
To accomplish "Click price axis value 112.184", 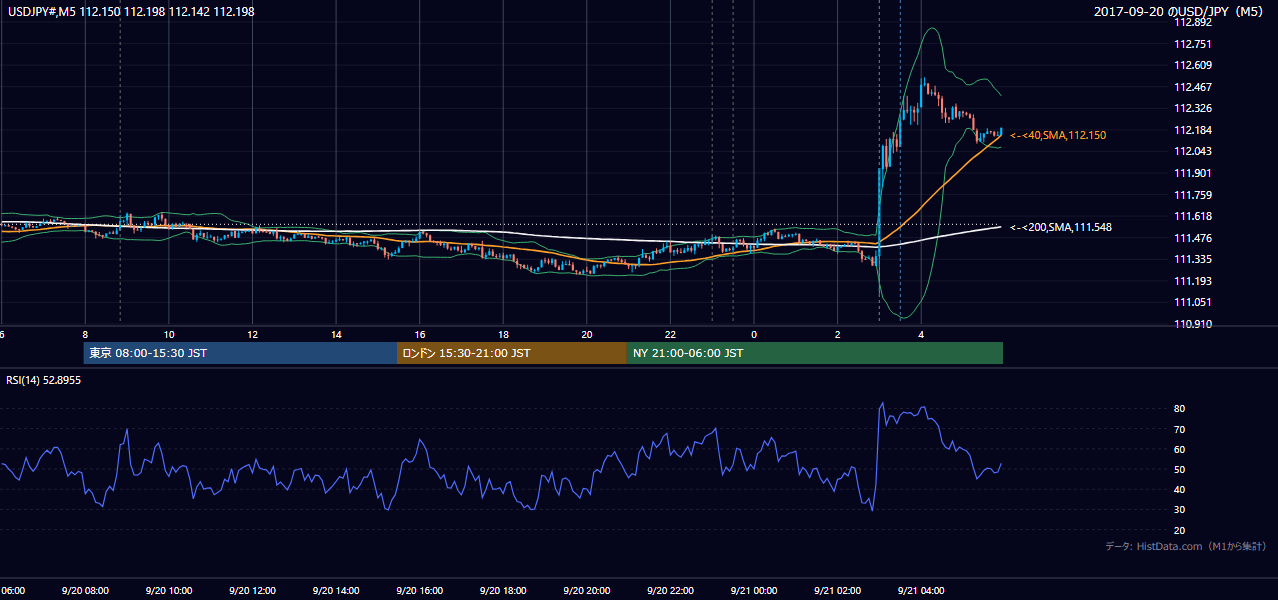I will click(1195, 130).
